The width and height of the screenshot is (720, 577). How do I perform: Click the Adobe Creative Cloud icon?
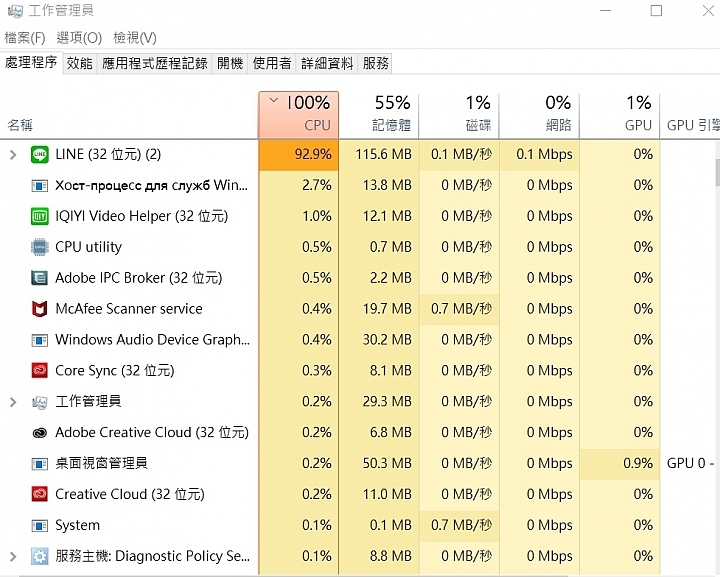click(x=40, y=433)
